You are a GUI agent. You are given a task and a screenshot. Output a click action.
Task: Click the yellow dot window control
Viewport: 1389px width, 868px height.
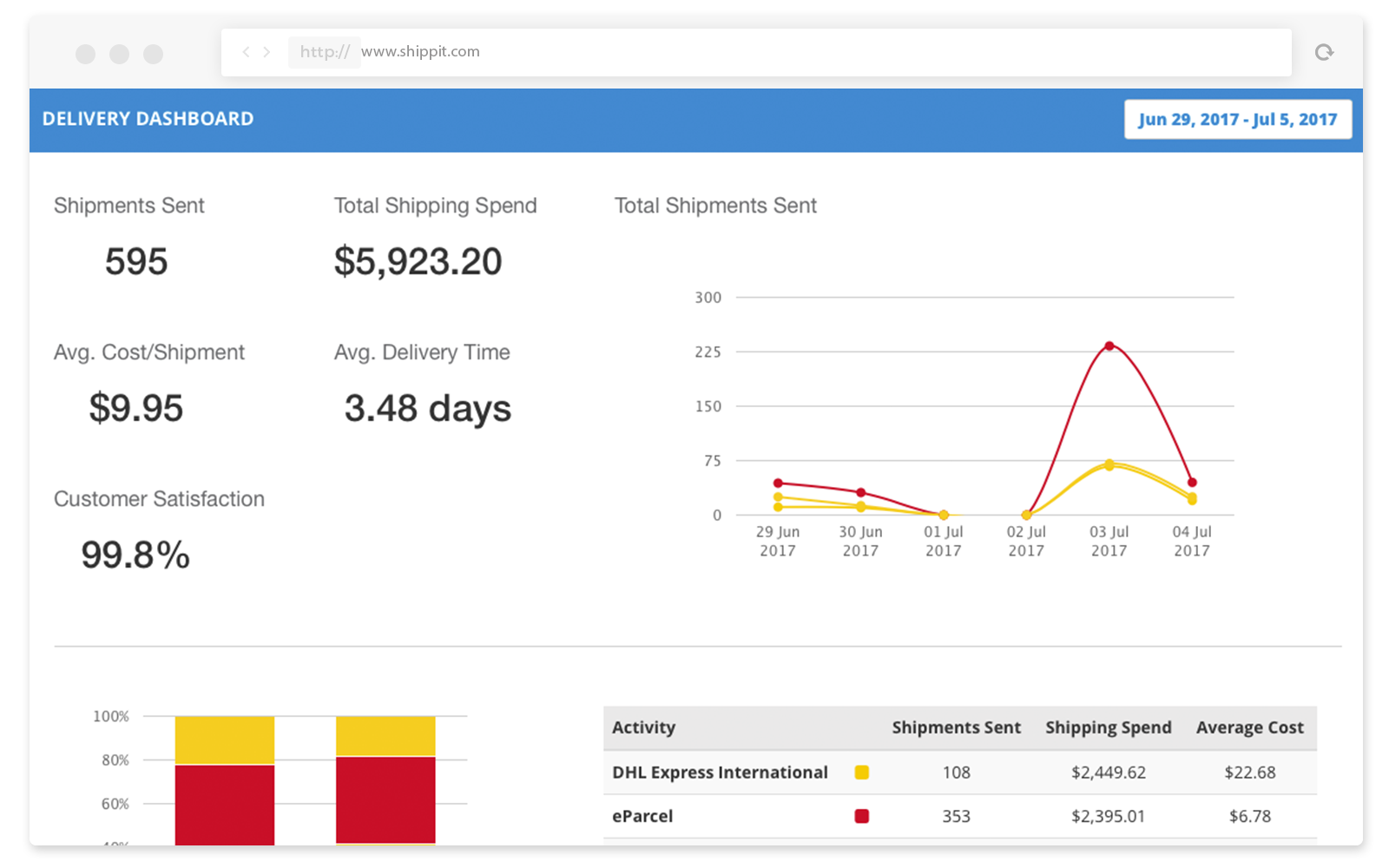tap(119, 54)
